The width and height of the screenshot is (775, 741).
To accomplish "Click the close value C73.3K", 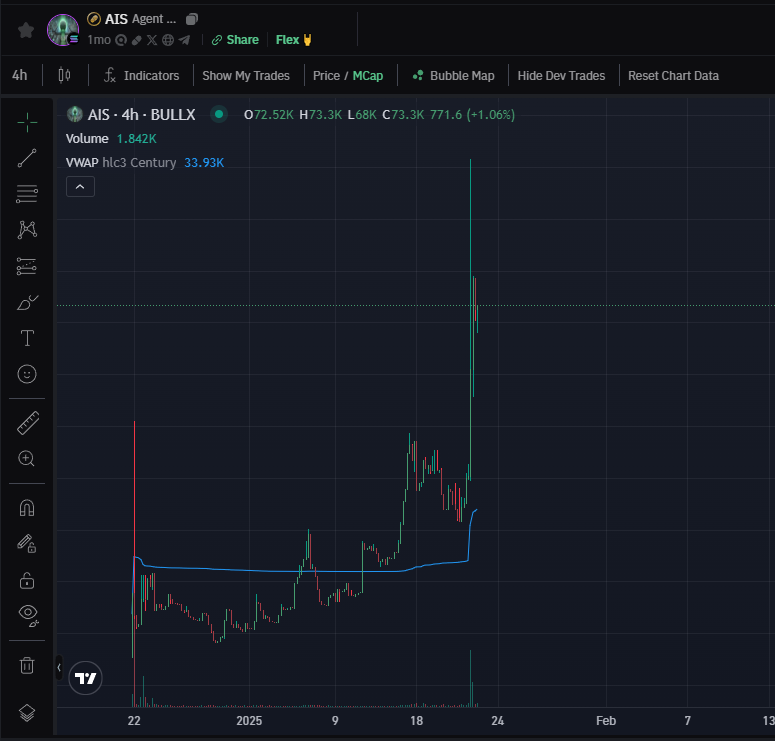I will pyautogui.click(x=403, y=115).
